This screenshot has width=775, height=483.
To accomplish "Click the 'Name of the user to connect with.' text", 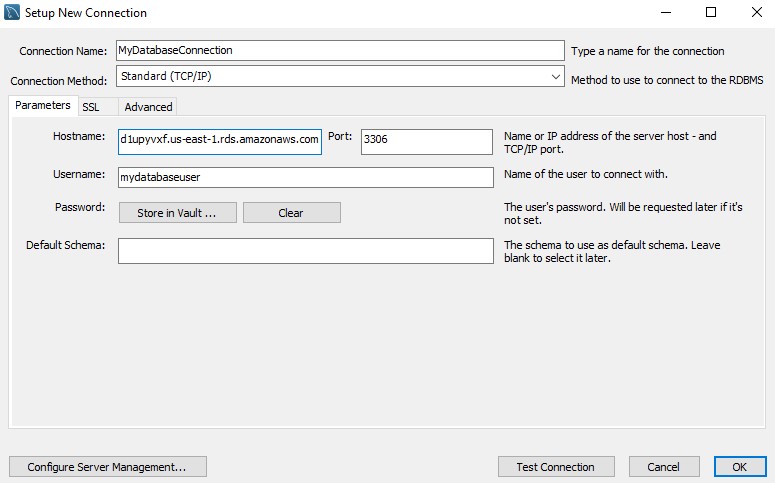I will tap(586, 174).
